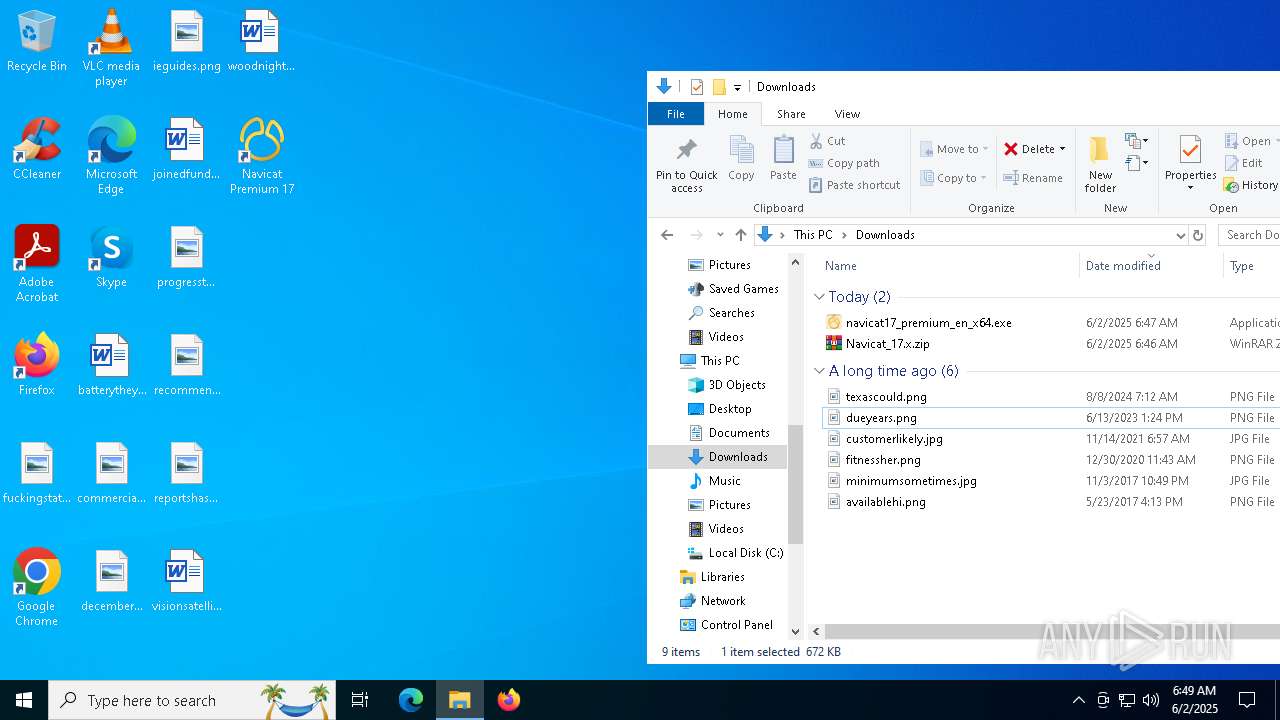Collapse the Today (2) group
Screen dimensions: 1280x720
pyautogui.click(x=819, y=297)
